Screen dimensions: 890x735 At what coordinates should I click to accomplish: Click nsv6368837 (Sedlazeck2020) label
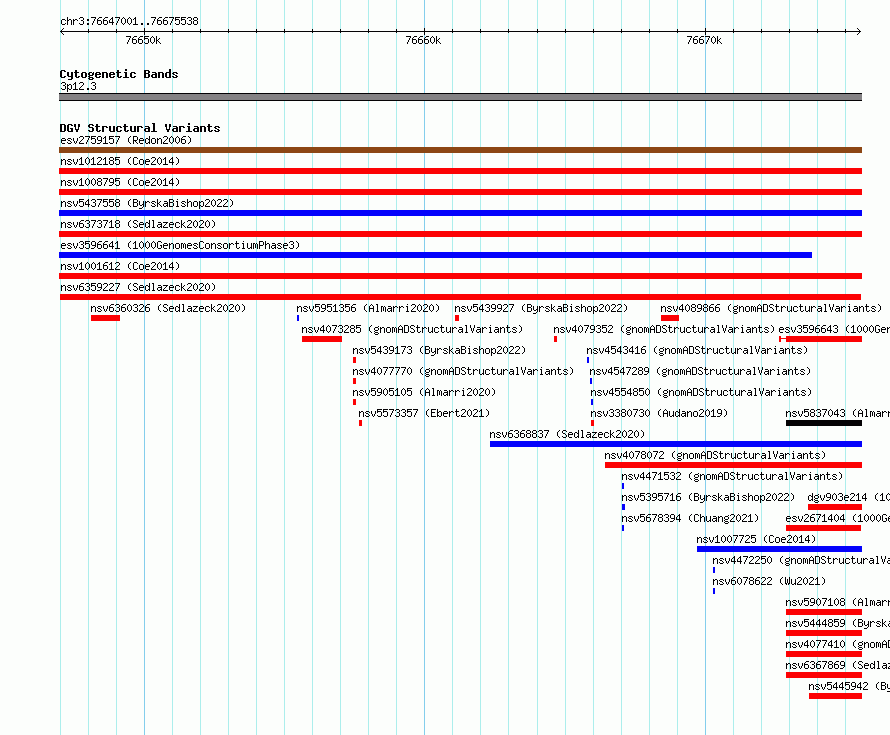pos(567,434)
